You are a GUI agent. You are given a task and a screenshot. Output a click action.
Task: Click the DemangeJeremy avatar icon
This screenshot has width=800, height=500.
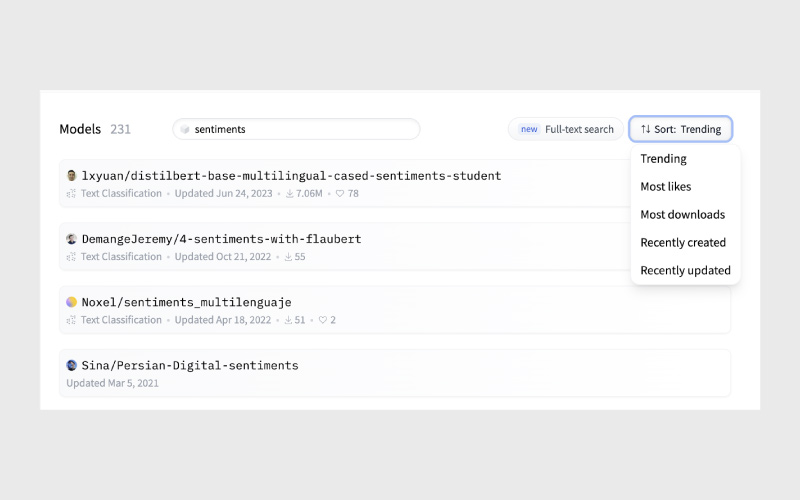pyautogui.click(x=72, y=239)
